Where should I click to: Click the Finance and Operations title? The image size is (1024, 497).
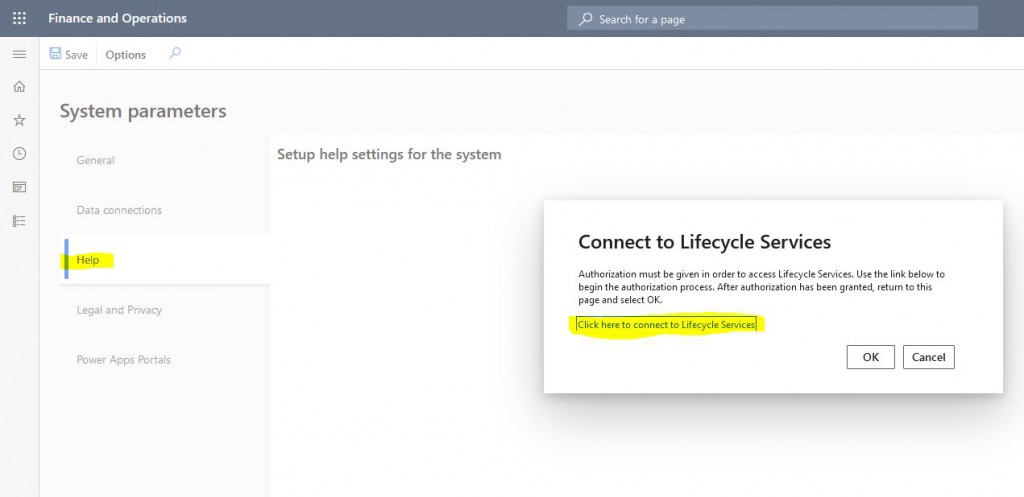(x=118, y=18)
